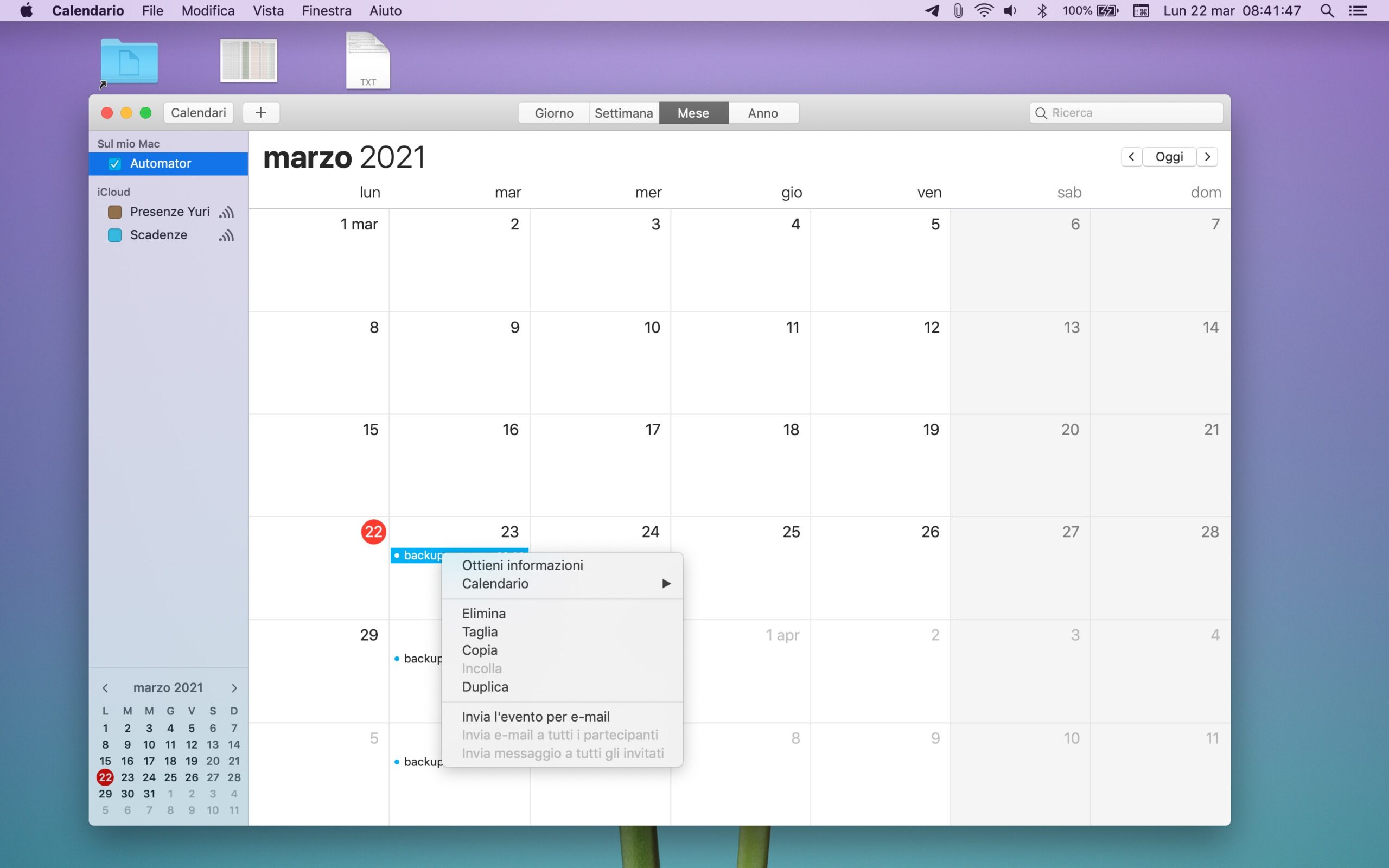This screenshot has height=868, width=1389.
Task: Focus the Ricerca search field
Action: (1133, 112)
